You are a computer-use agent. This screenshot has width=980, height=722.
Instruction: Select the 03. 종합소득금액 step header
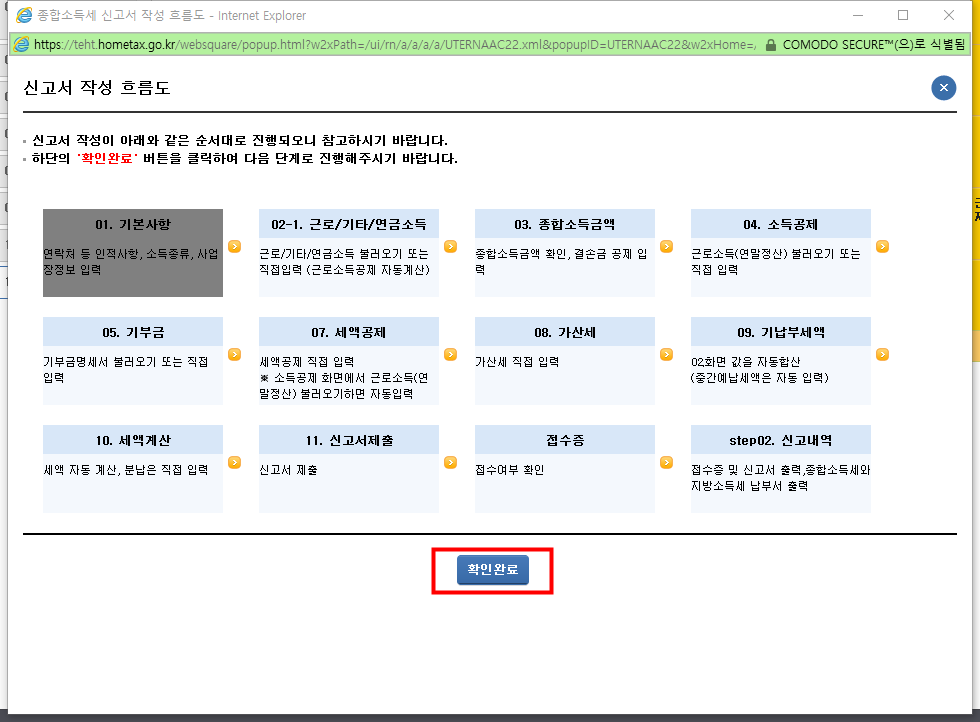tap(565, 224)
